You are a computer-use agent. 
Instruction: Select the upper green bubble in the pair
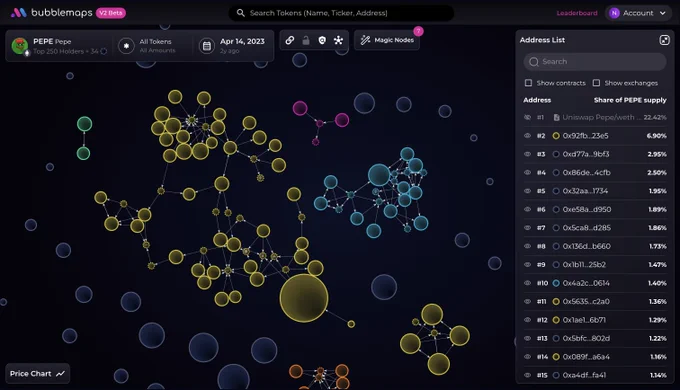click(x=85, y=124)
